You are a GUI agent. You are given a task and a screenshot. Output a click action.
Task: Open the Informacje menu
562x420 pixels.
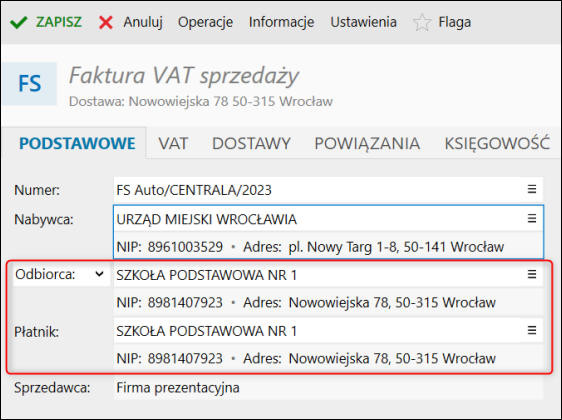click(281, 22)
